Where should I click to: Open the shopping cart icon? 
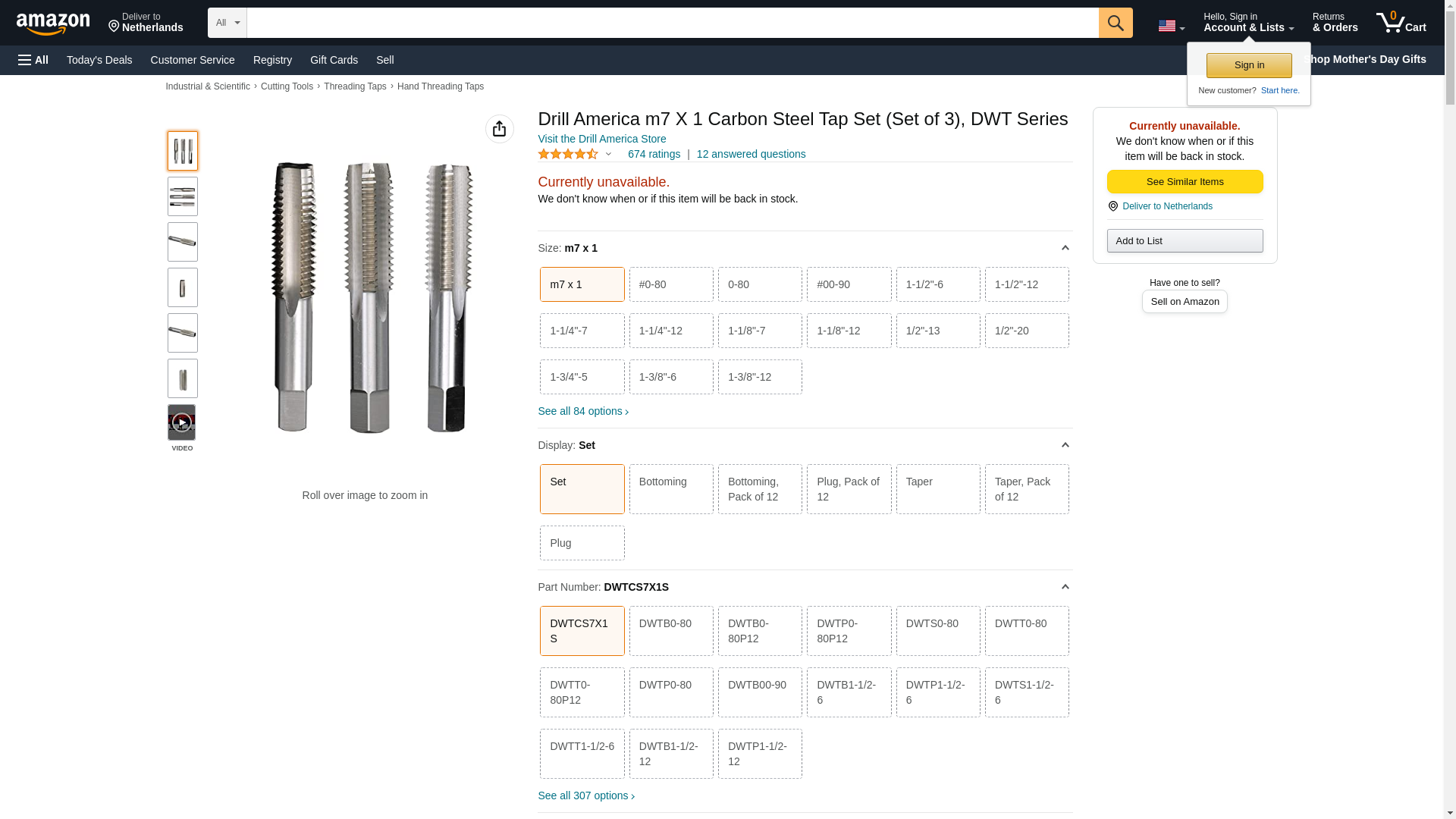coord(1401,23)
